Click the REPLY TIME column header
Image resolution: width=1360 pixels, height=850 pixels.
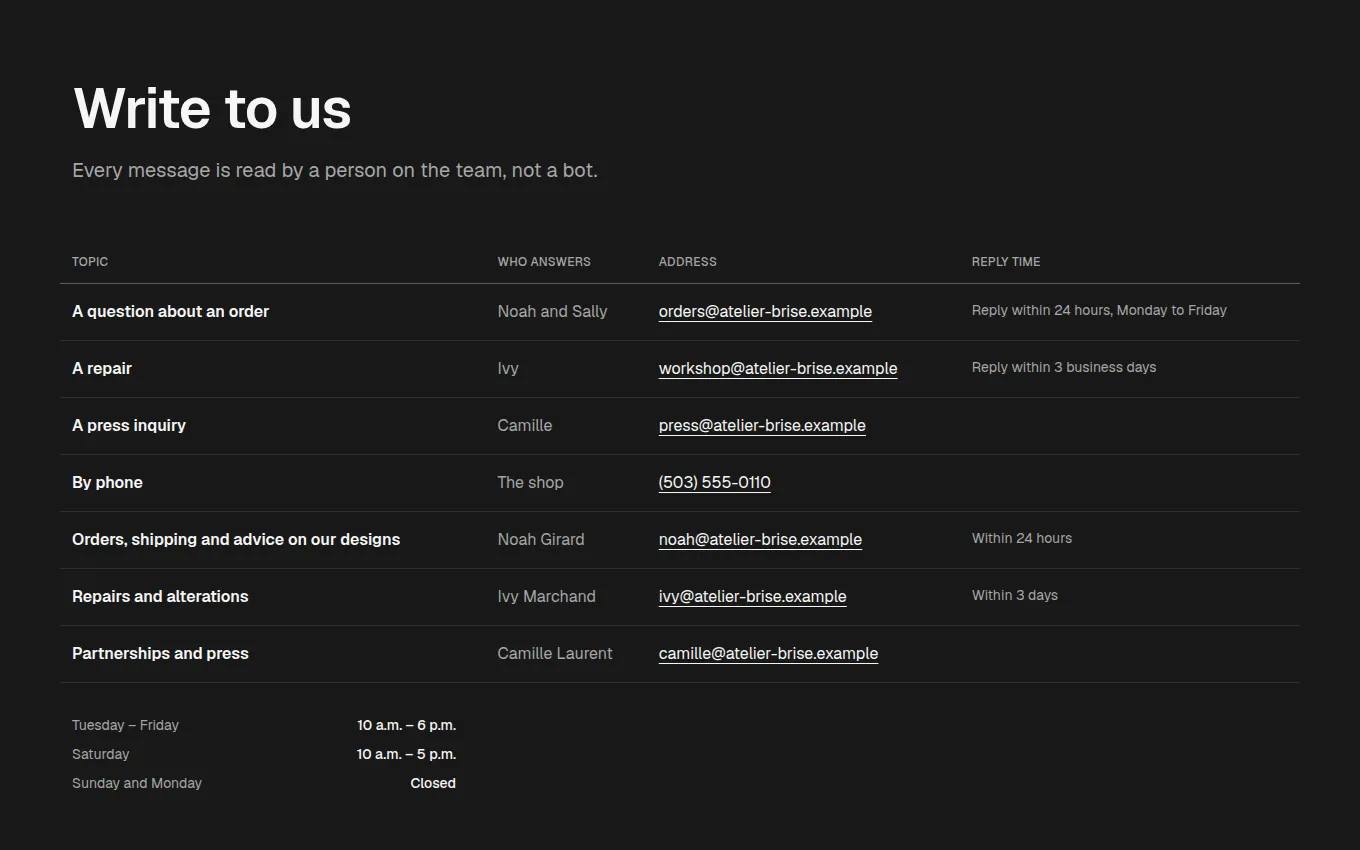[1006, 262]
